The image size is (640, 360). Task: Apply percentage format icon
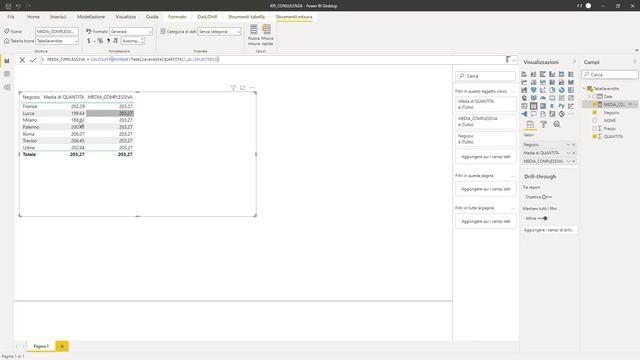tap(100, 41)
